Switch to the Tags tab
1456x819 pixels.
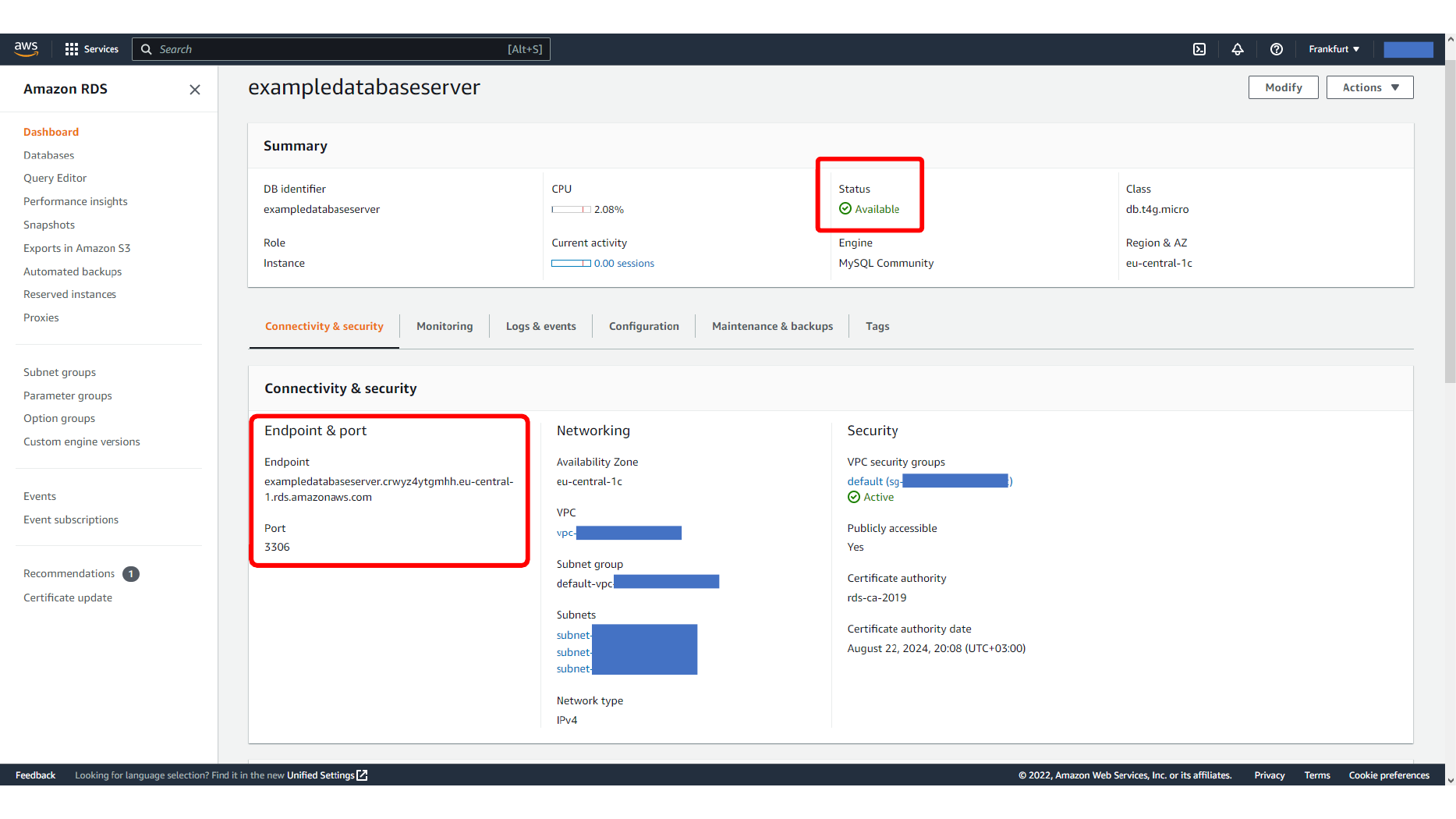[877, 326]
